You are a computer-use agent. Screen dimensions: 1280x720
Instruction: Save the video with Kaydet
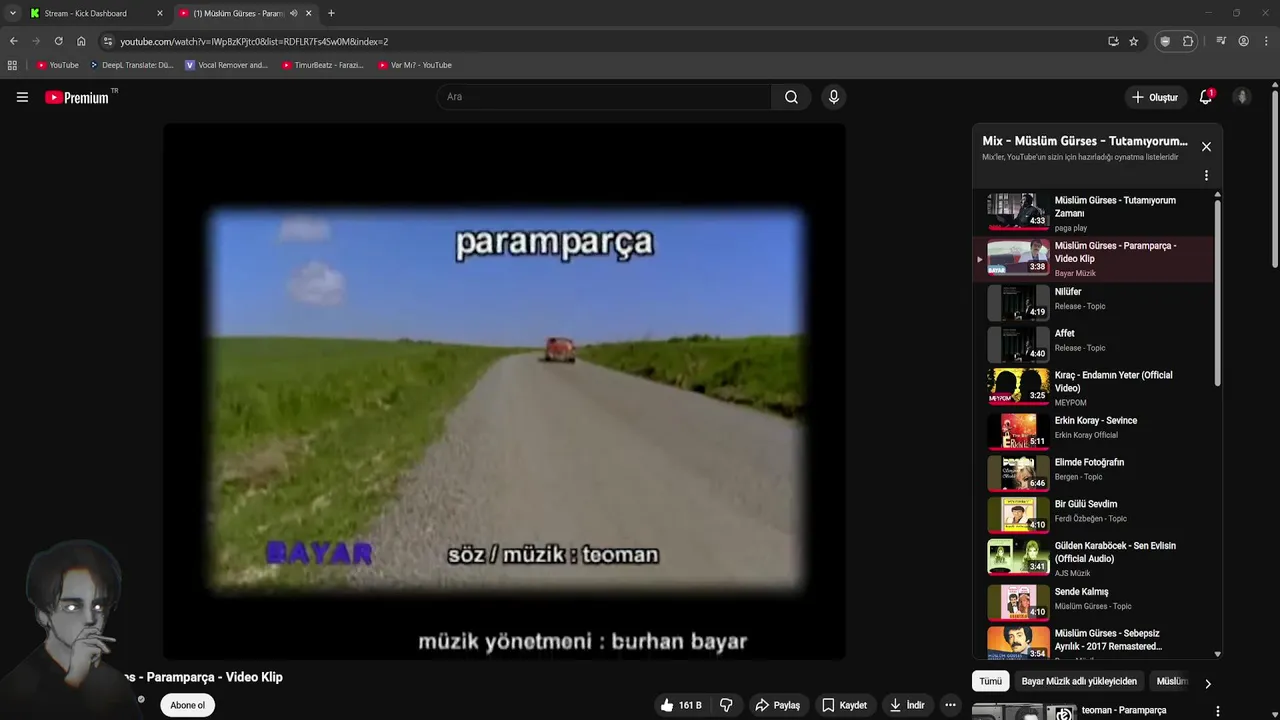point(844,705)
